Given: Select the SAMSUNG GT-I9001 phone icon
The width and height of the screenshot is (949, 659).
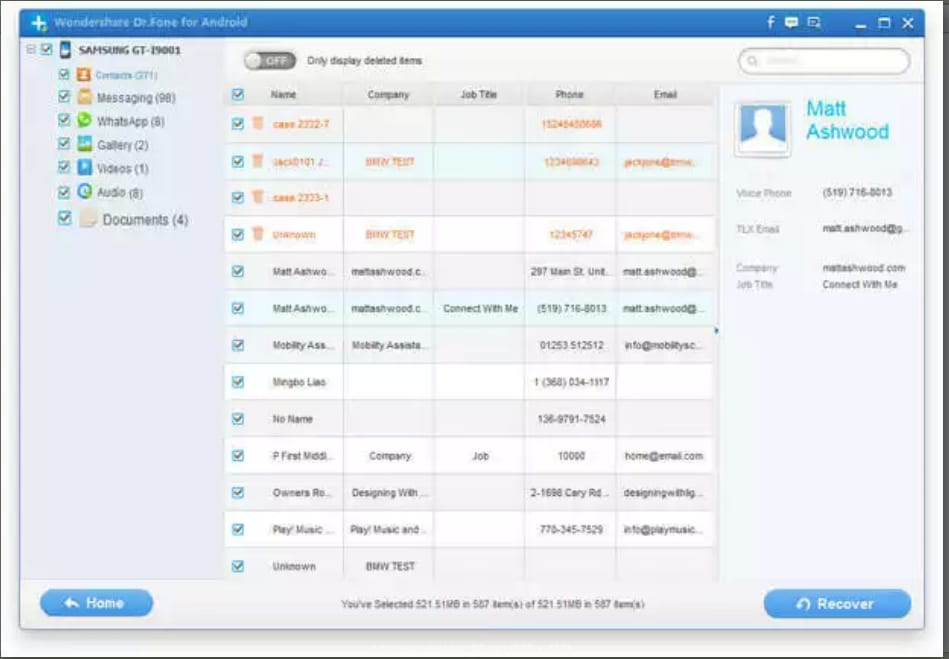Looking at the screenshot, I should [65, 50].
